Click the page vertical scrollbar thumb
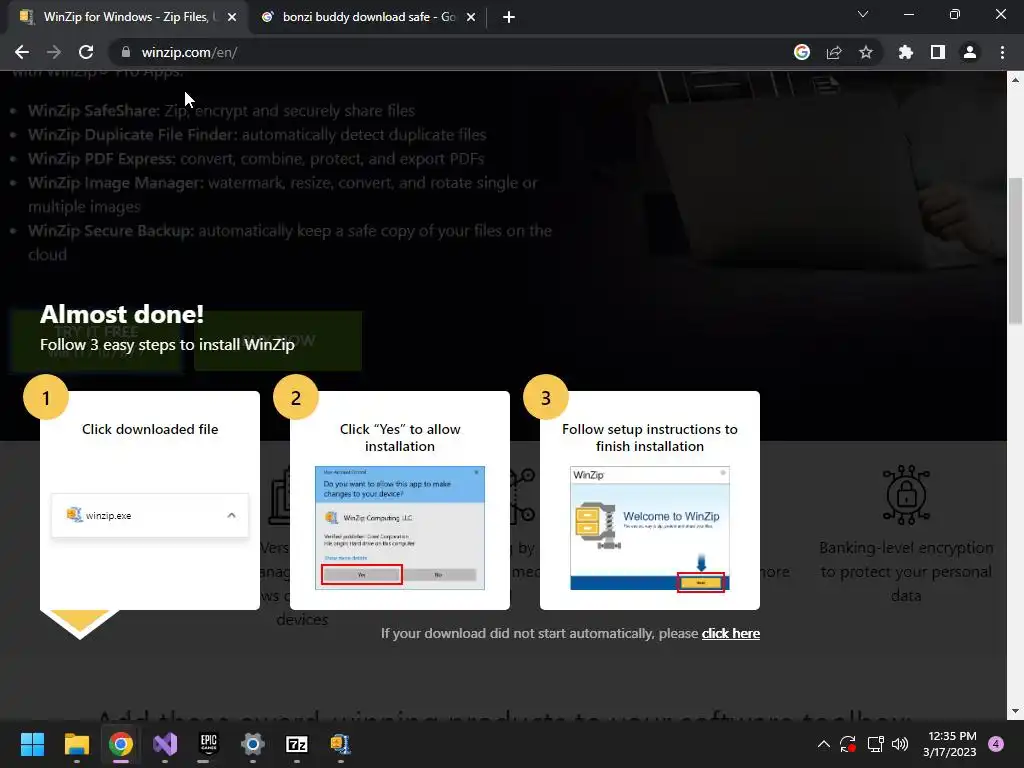This screenshot has width=1024, height=768. (1015, 251)
